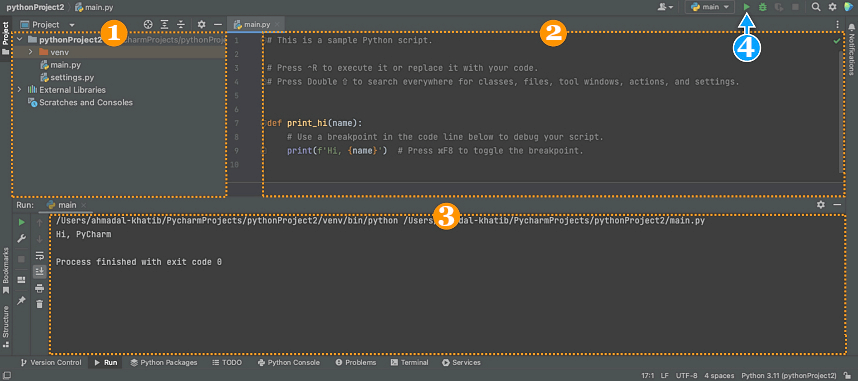This screenshot has width=858, height=381.
Task: Hide the Project tool window
Action: pos(217,25)
